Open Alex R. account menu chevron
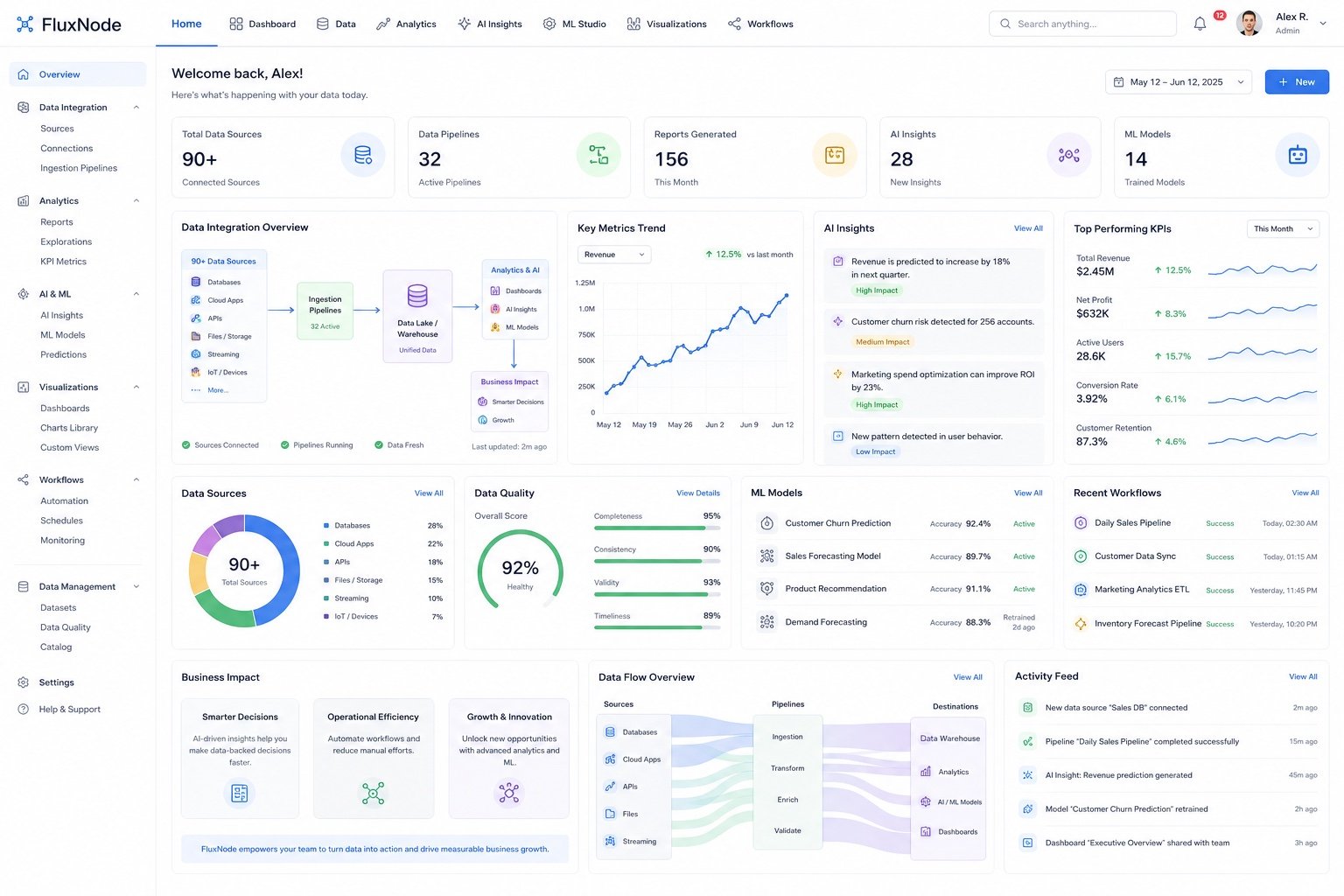 (1323, 24)
